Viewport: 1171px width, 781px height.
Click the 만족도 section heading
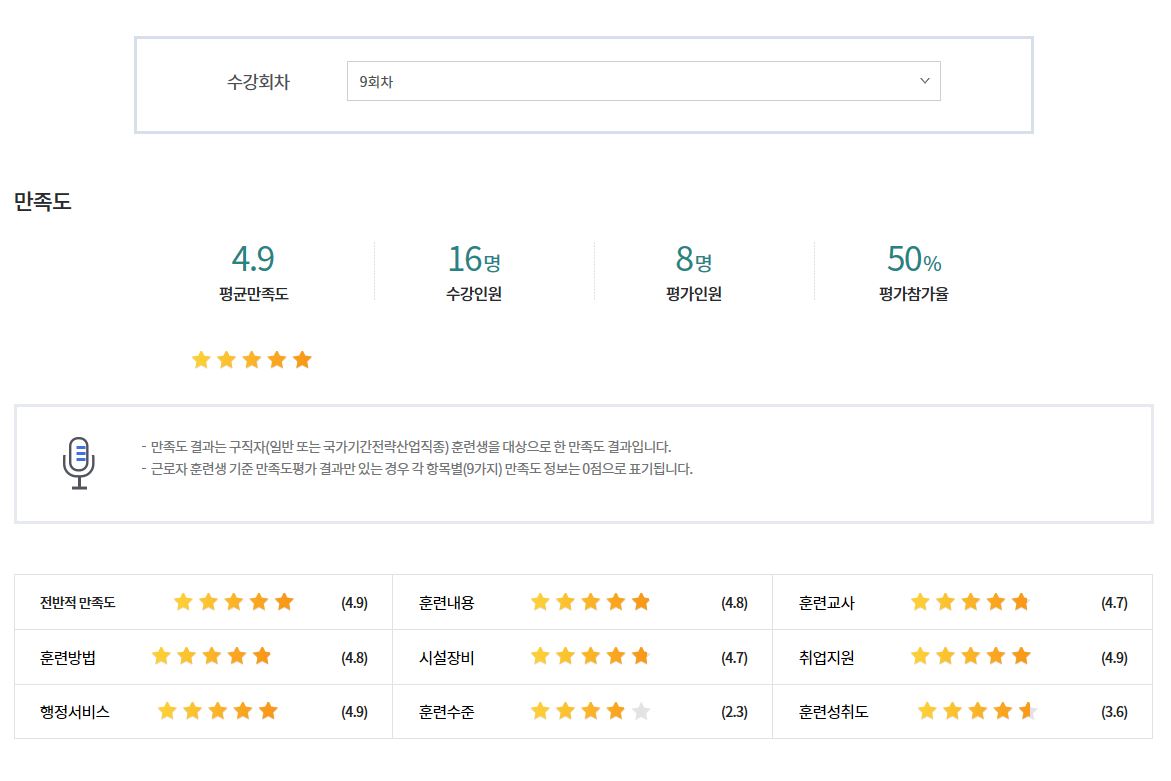pos(43,202)
